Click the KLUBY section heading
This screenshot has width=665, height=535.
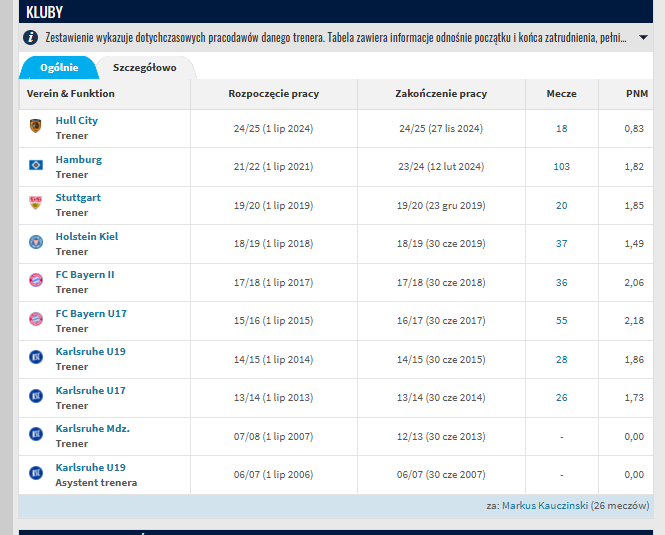tap(44, 12)
